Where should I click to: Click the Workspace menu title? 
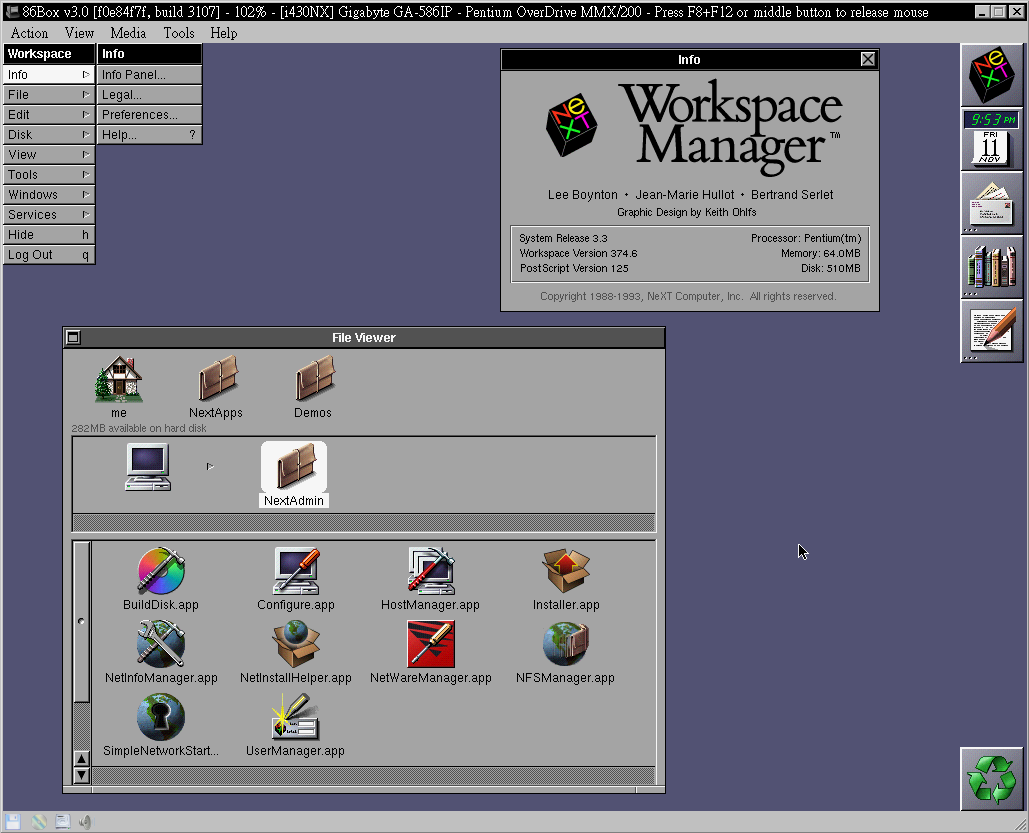pos(49,54)
